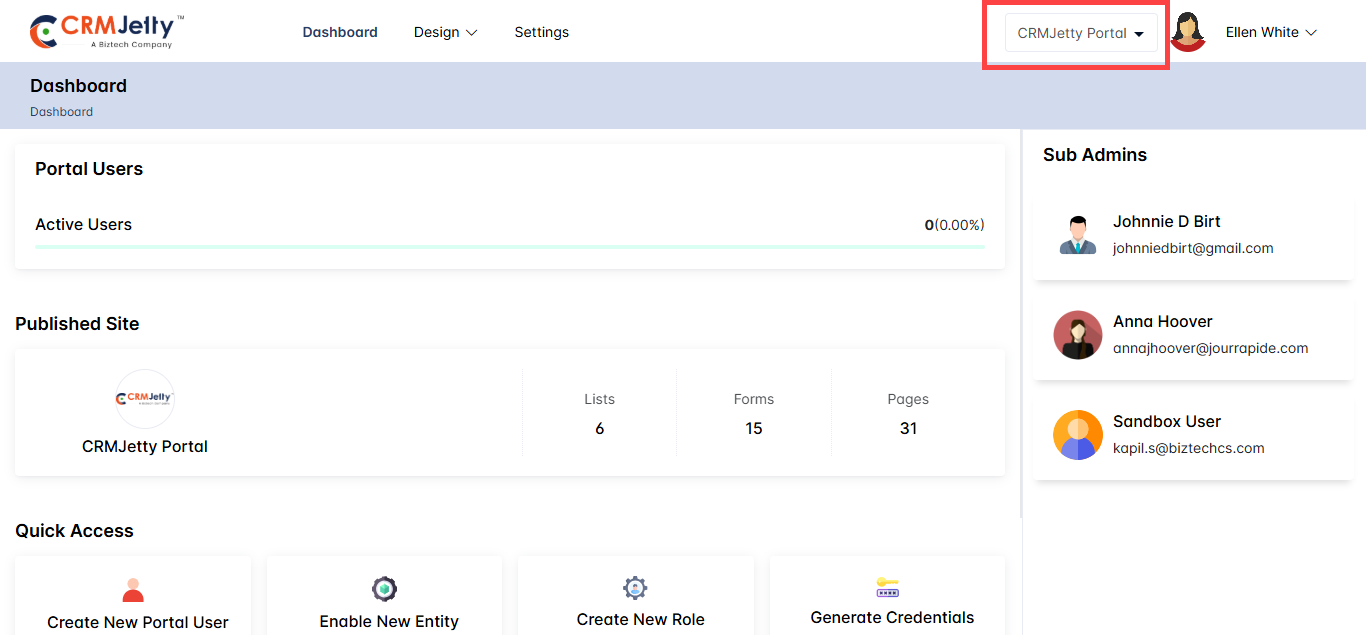The image size is (1366, 635).
Task: Click the Pages count of 31
Action: 908,428
